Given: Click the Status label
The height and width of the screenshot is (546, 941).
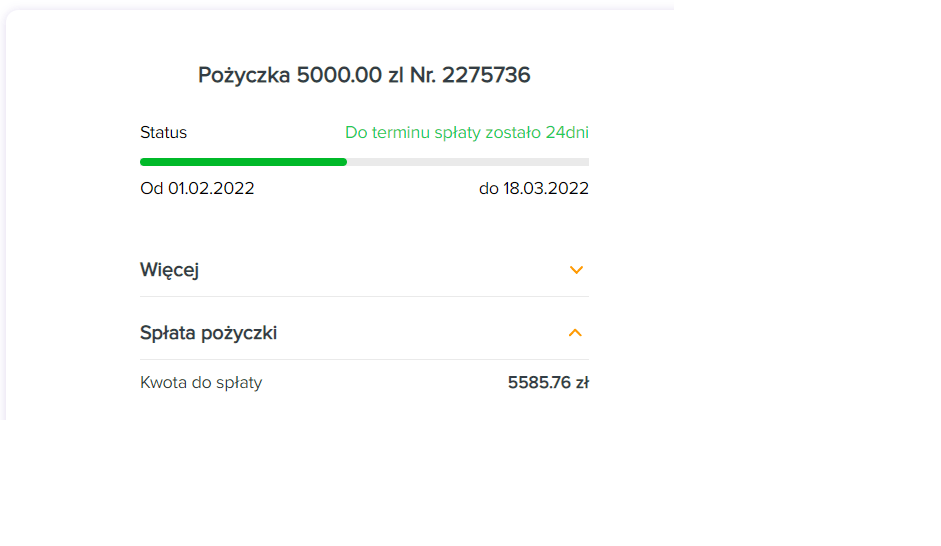Looking at the screenshot, I should coord(163,132).
